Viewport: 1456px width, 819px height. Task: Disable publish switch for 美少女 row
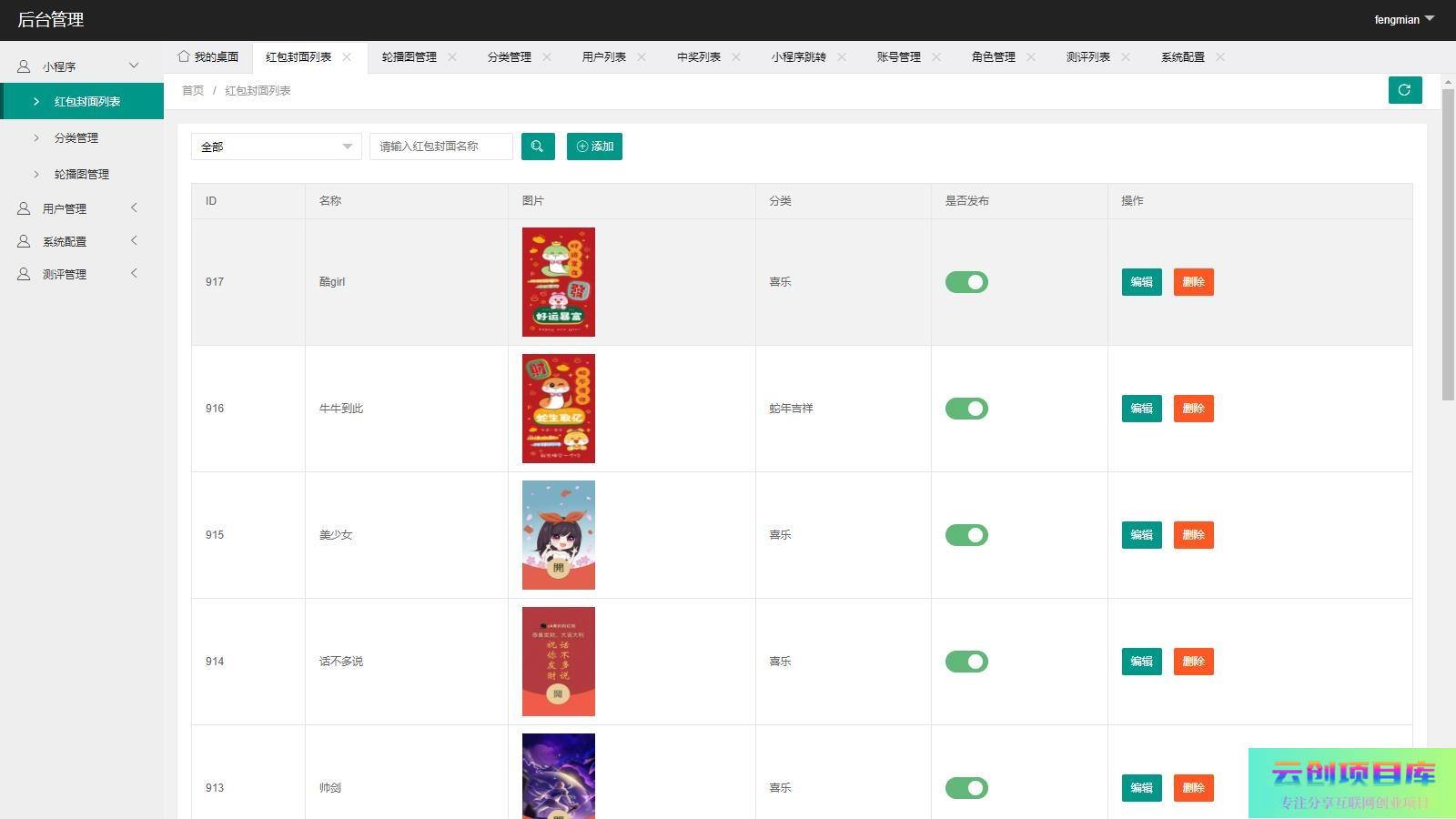tap(966, 535)
